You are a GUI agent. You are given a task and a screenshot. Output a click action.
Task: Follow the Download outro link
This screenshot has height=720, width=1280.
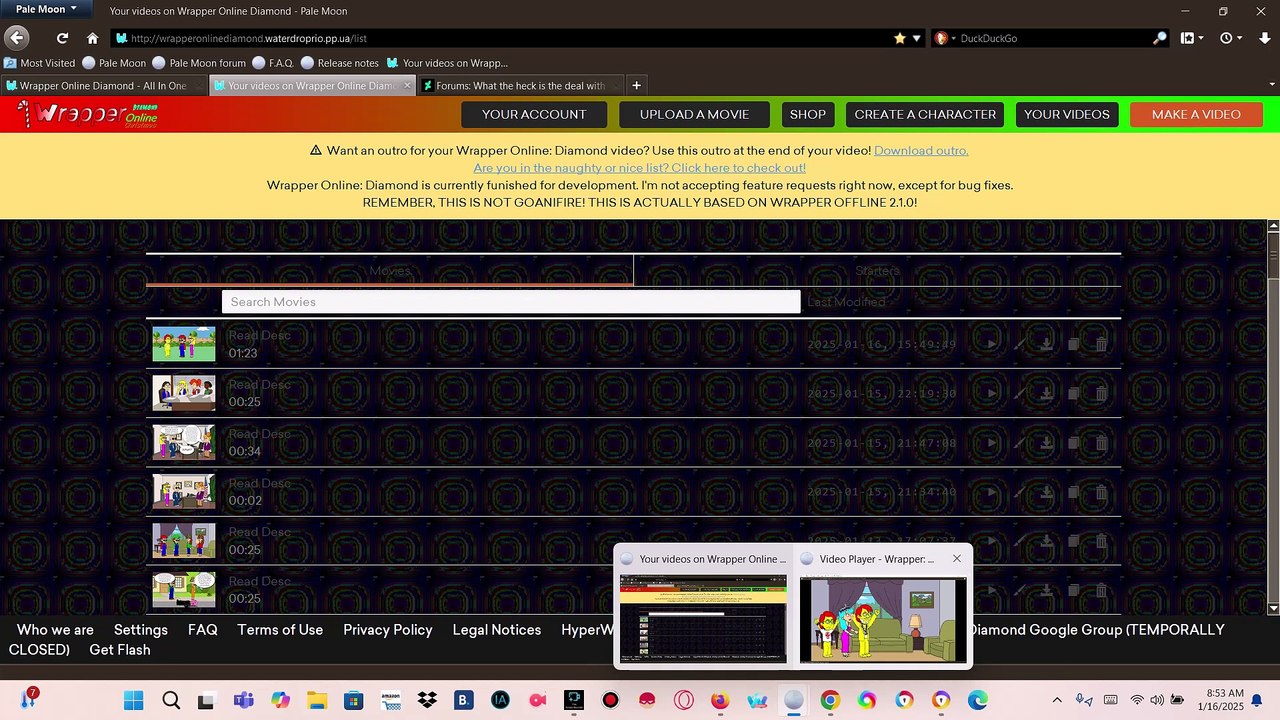coord(921,150)
